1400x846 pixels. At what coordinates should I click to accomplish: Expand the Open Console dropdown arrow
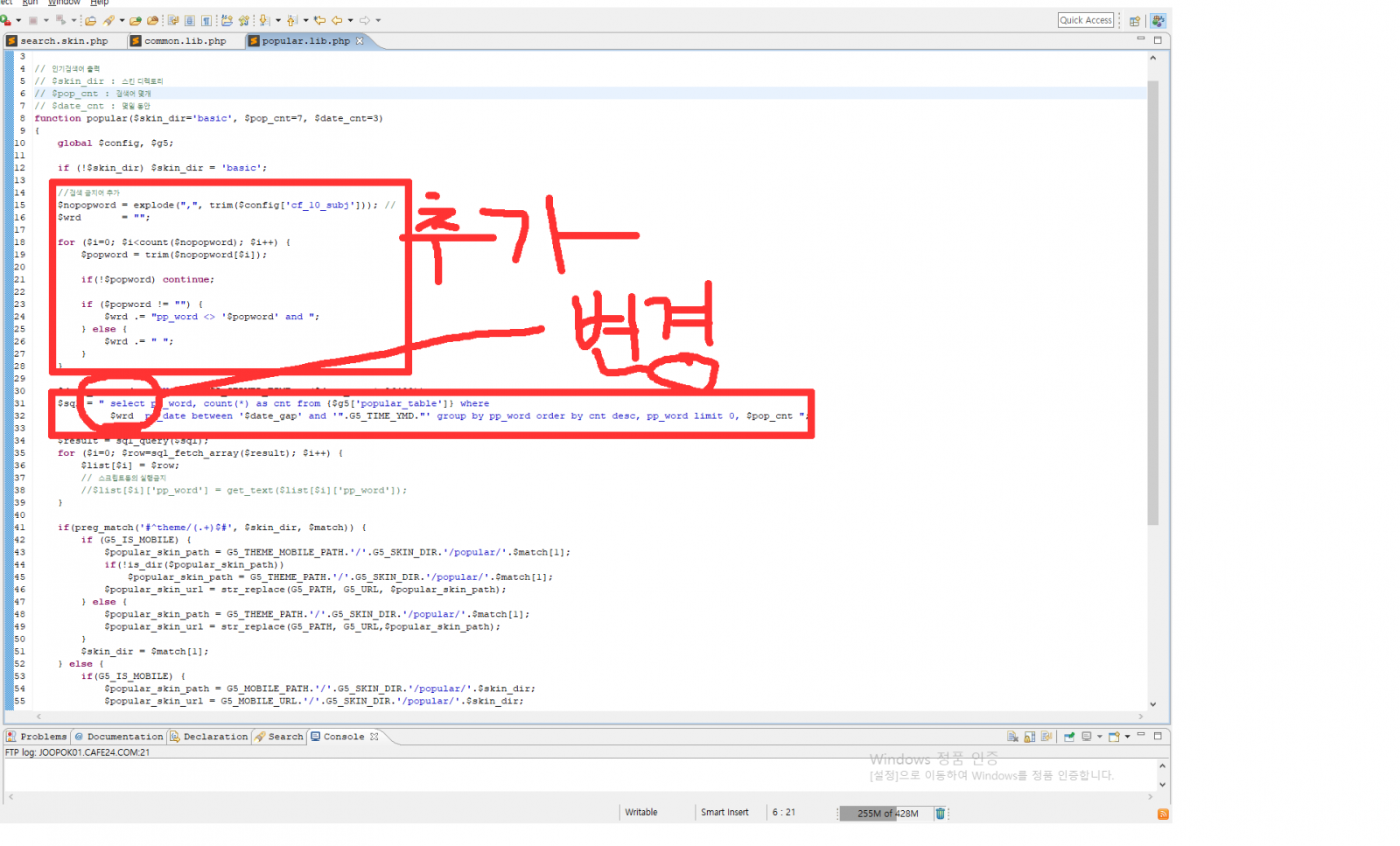(x=1127, y=737)
